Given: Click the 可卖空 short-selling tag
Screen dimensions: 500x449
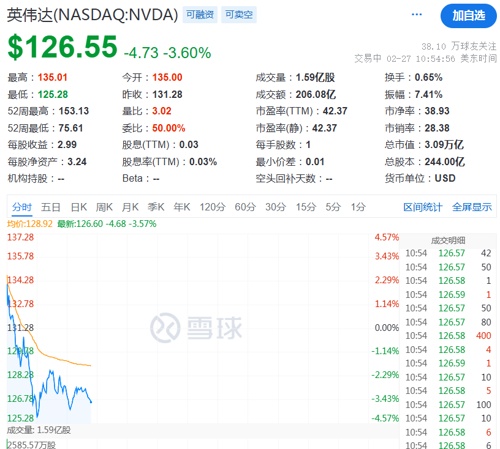Looking at the screenshot, I should coord(239,15).
